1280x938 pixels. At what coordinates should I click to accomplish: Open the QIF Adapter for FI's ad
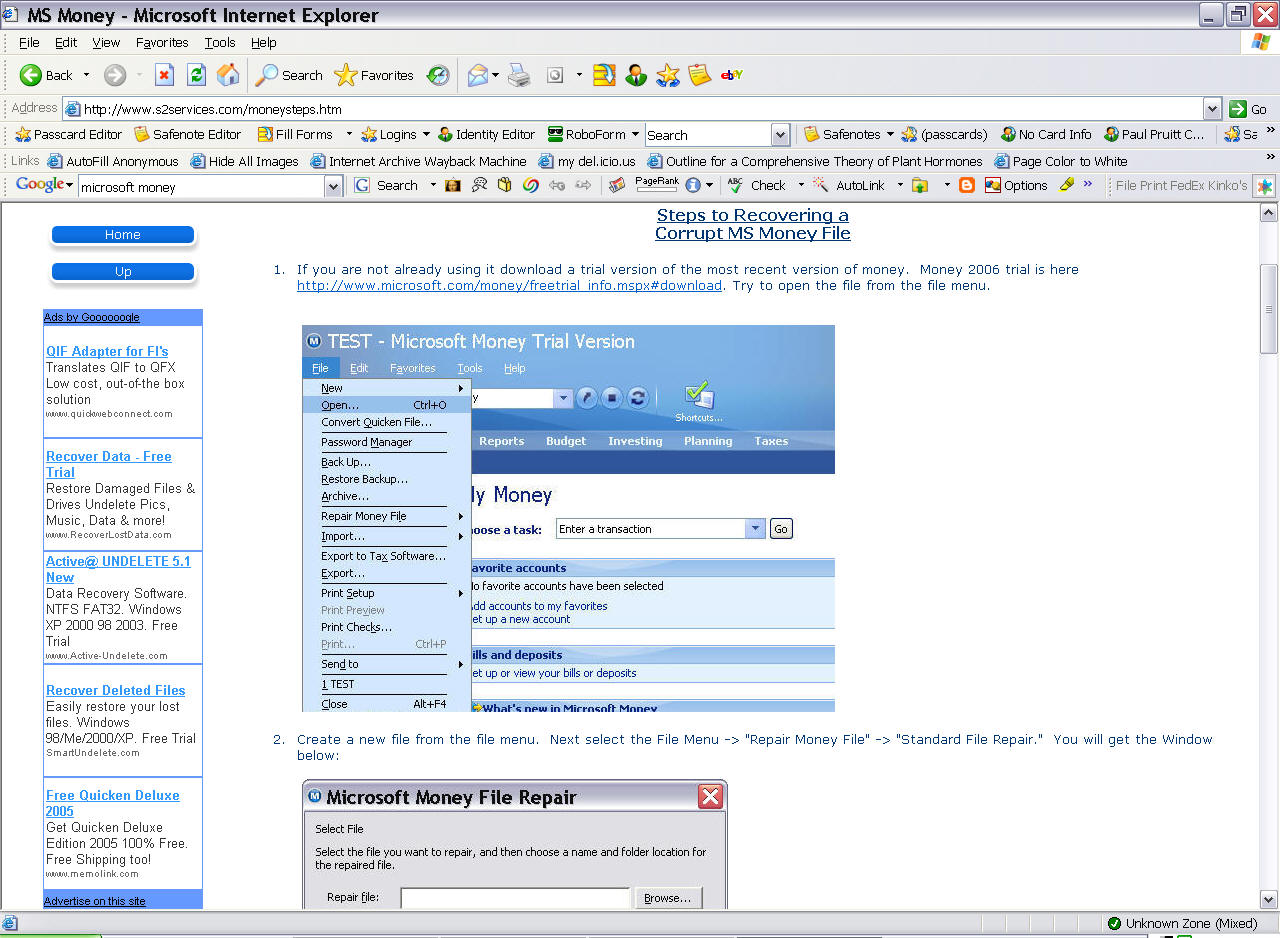pos(107,351)
